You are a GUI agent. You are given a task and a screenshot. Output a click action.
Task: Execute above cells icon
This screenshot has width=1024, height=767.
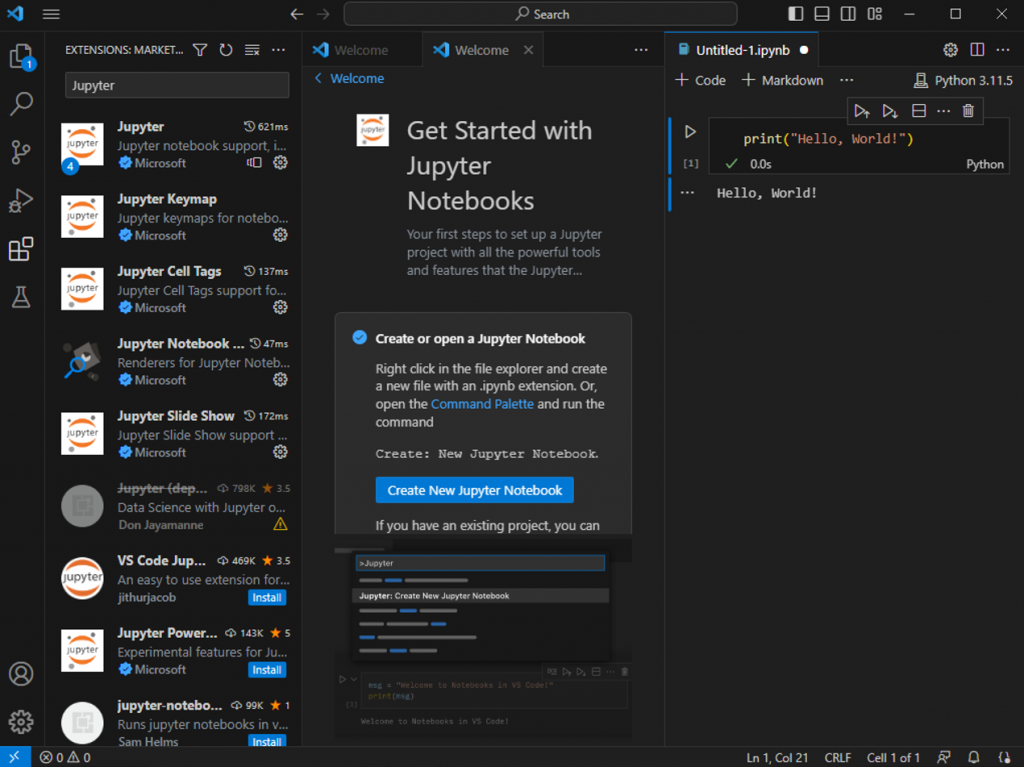point(862,111)
